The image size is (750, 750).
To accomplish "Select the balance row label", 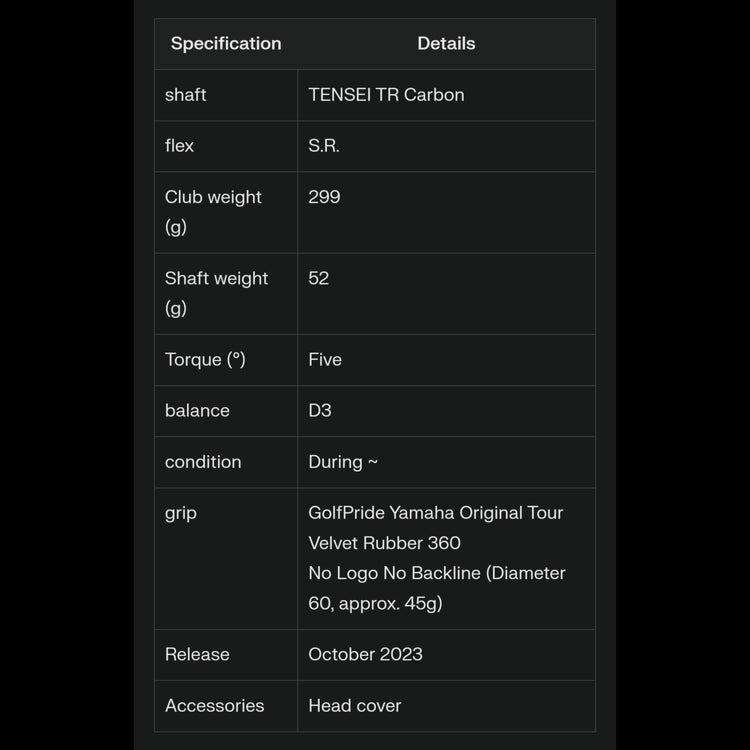I will (197, 411).
